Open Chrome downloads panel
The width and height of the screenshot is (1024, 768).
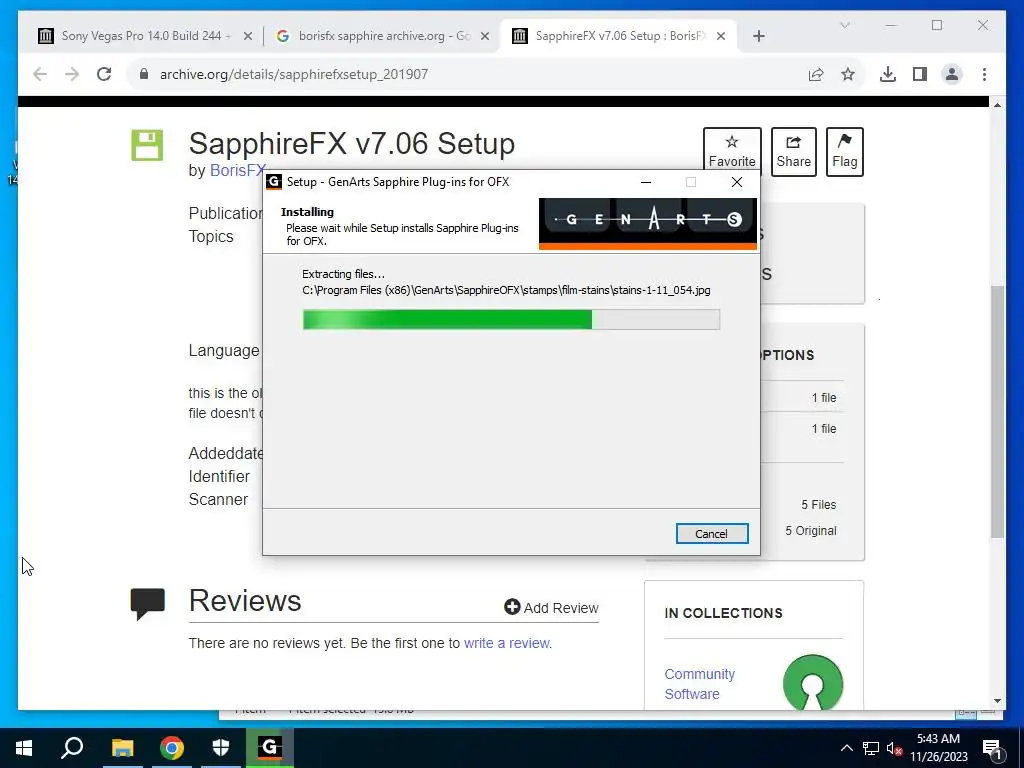888,74
